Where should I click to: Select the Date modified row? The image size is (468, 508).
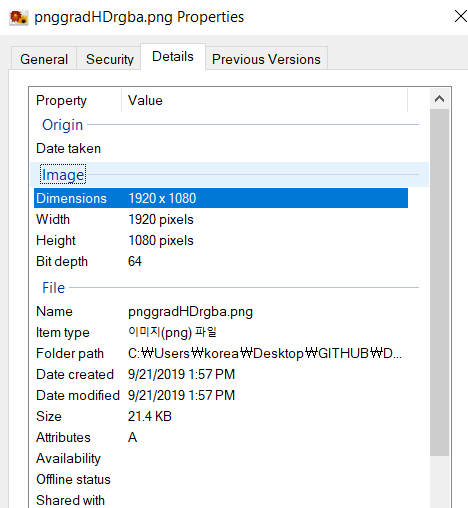pyautogui.click(x=221, y=395)
